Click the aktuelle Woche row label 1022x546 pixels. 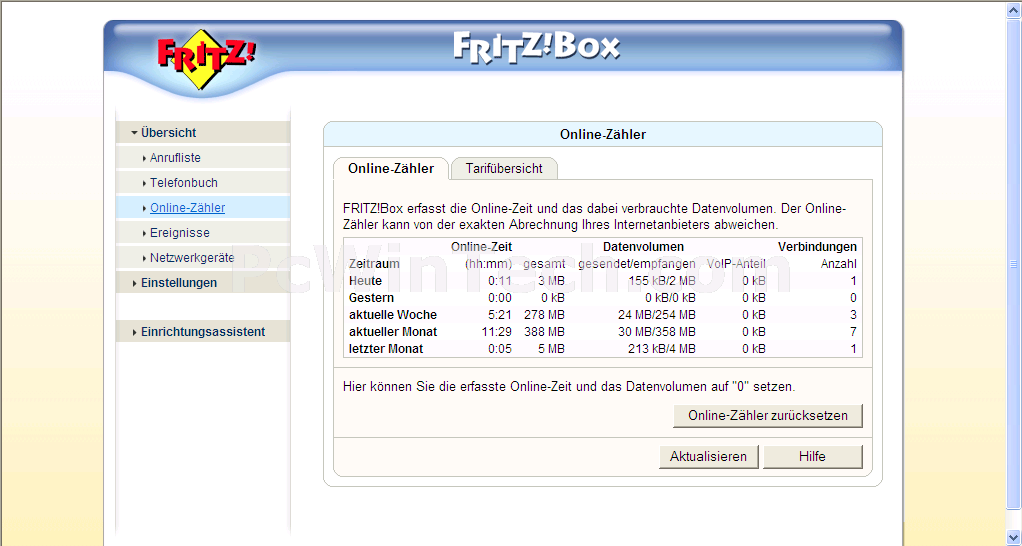[x=393, y=315]
